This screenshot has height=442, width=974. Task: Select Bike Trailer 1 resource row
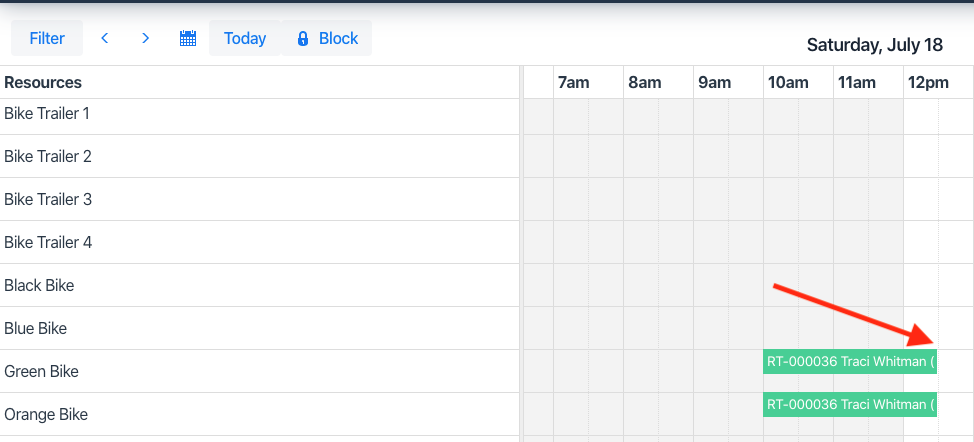pos(47,114)
